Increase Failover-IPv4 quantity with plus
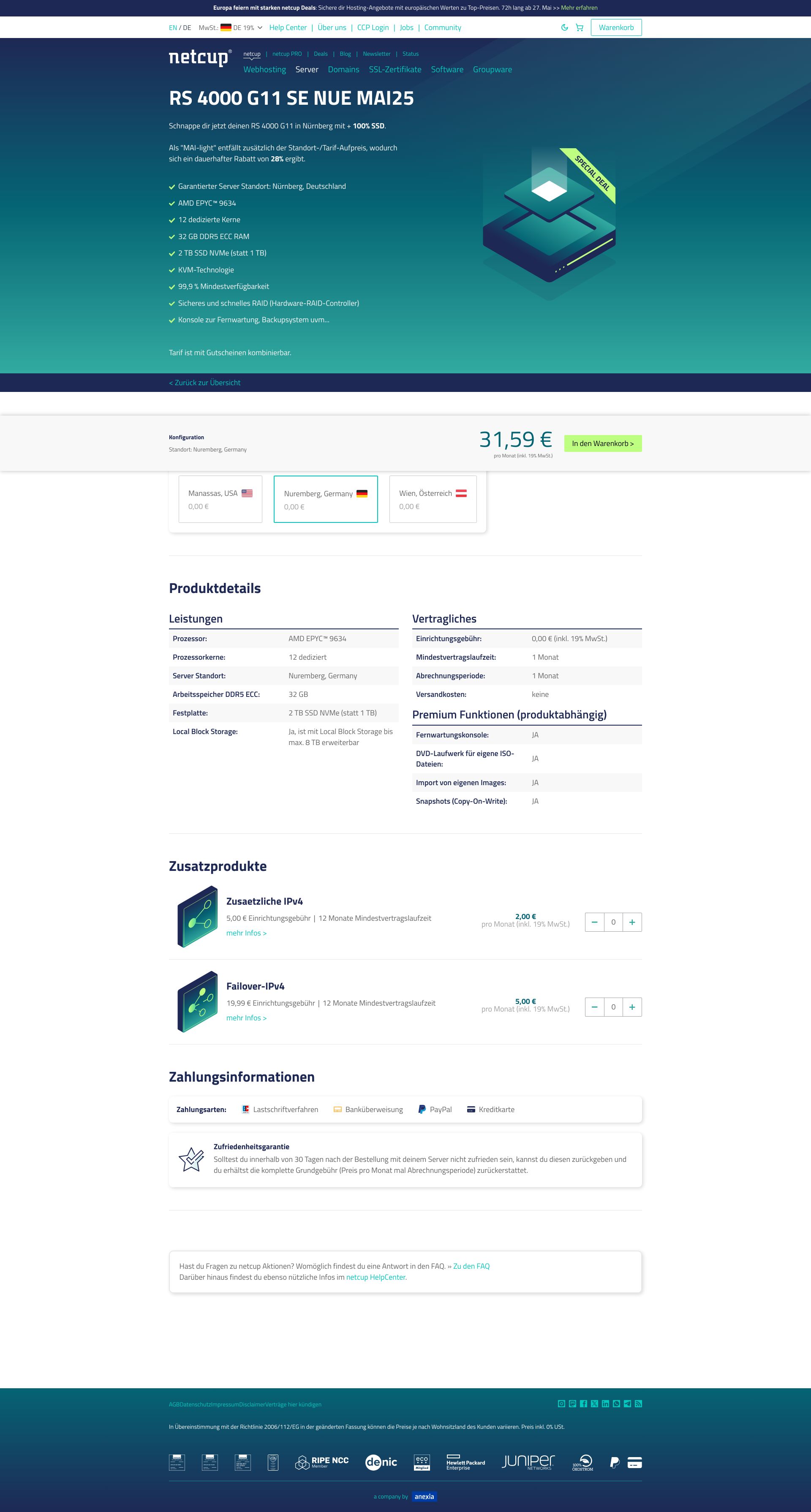This screenshot has height=1512, width=811. tap(632, 1007)
